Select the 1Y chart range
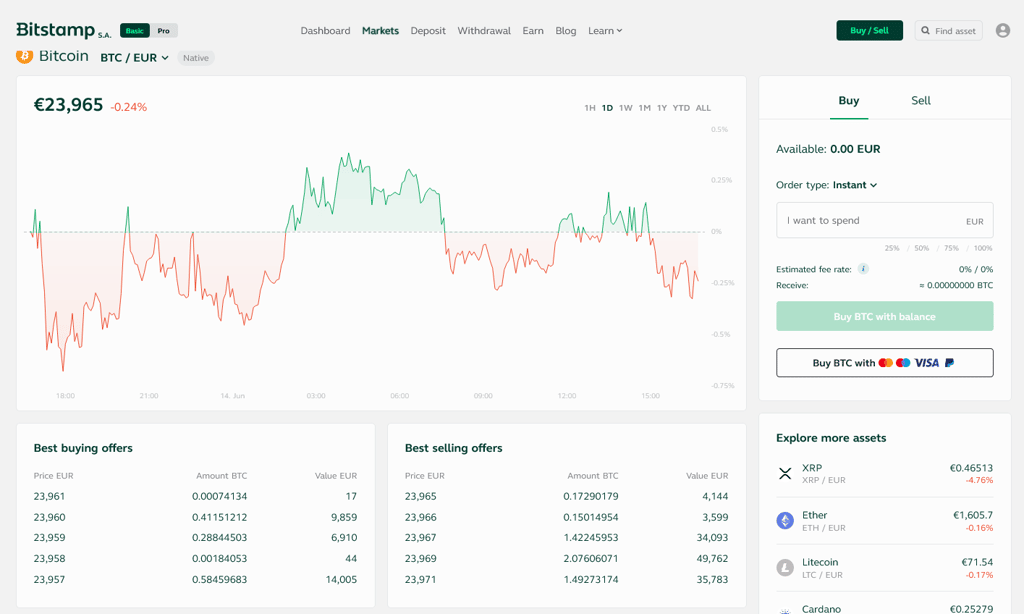The image size is (1024, 614). [x=662, y=108]
